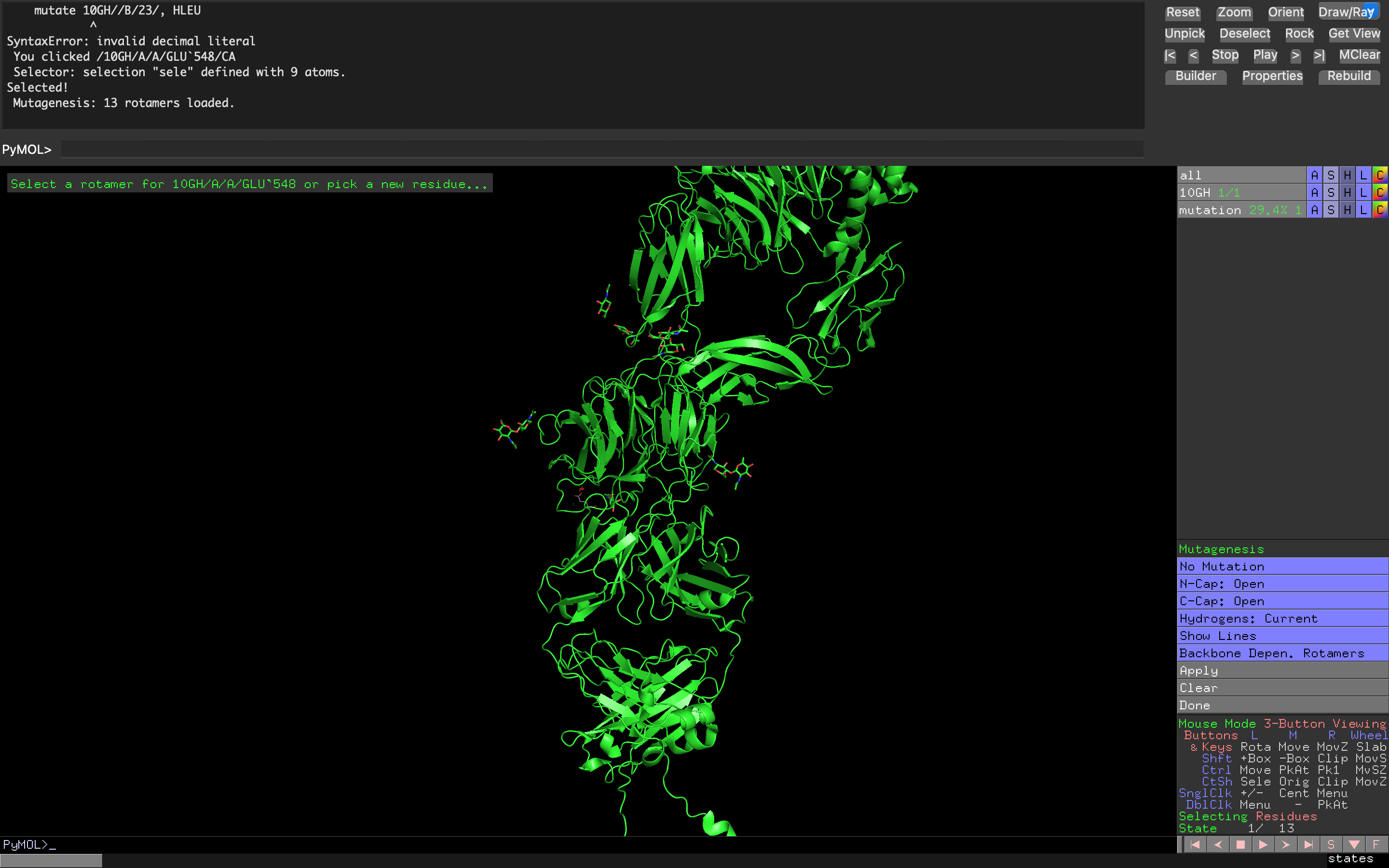Toggle the Rock animation
The image size is (1389, 868).
1299,33
